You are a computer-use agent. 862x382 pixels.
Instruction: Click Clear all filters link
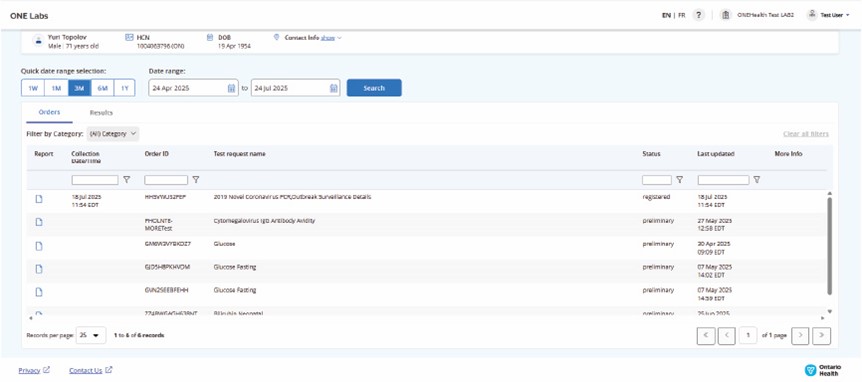pos(806,134)
